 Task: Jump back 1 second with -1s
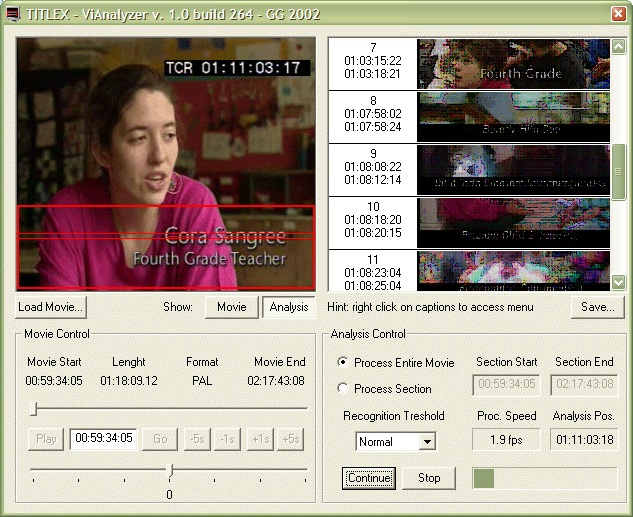228,439
